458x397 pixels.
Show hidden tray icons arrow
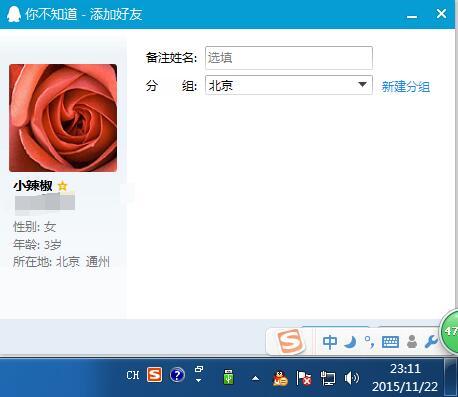click(255, 378)
